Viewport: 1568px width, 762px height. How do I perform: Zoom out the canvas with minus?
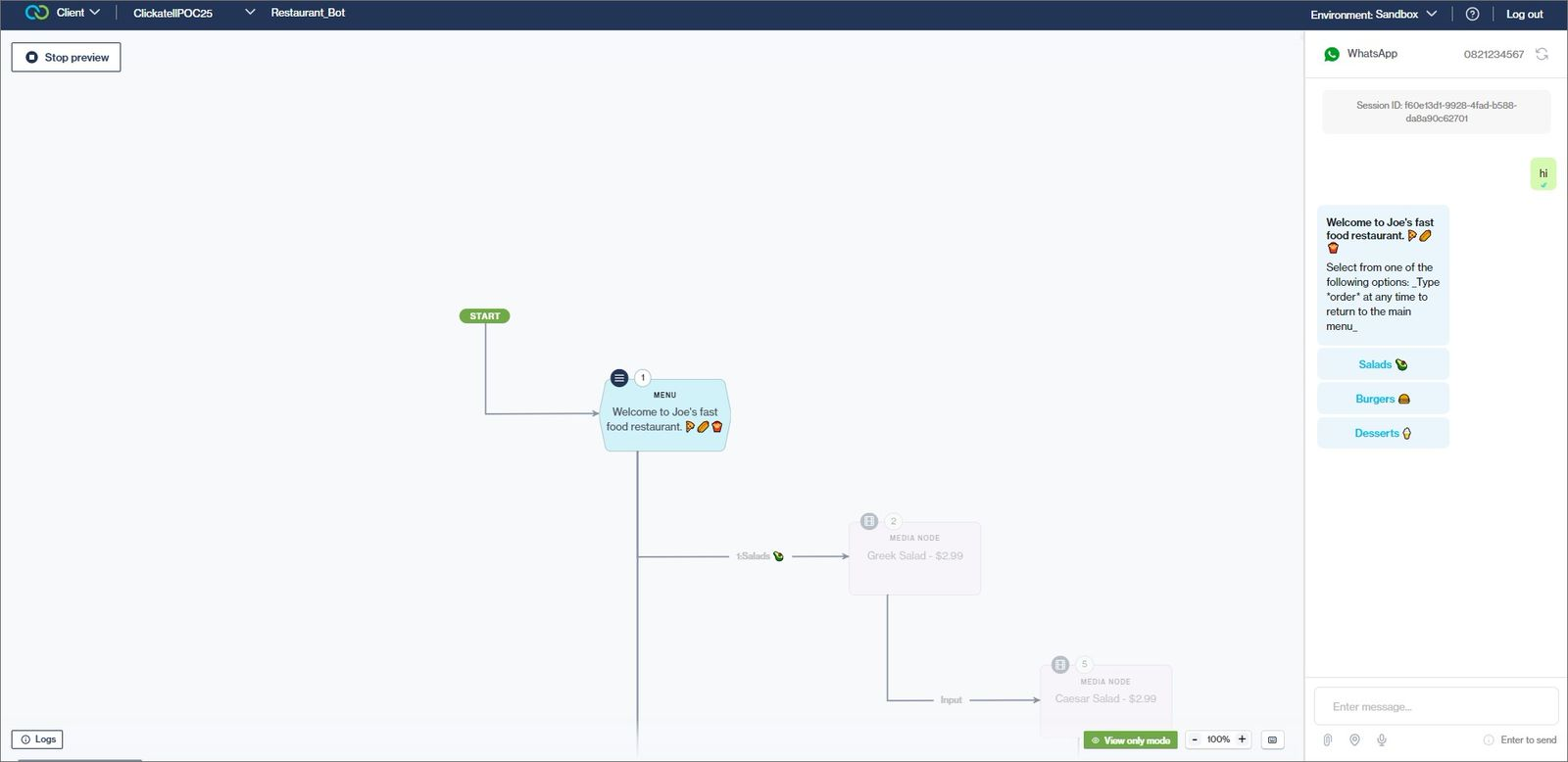click(x=1195, y=739)
